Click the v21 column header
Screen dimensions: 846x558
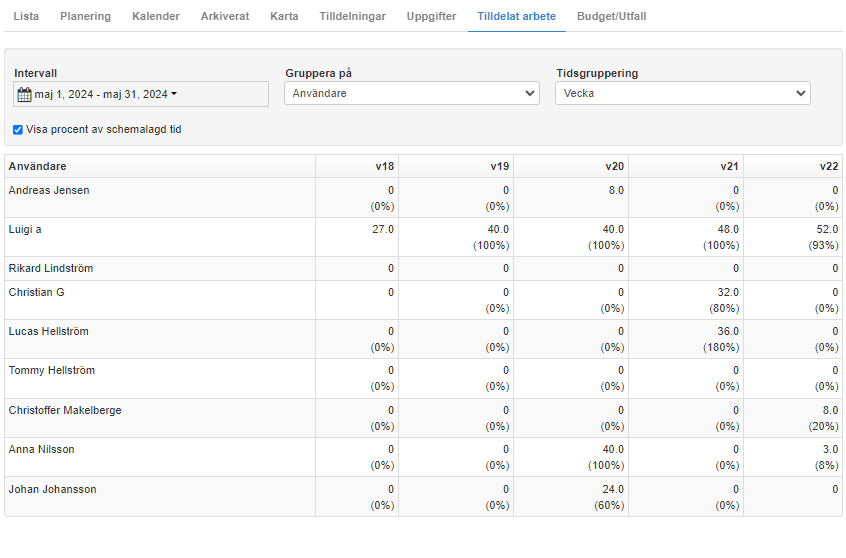pyautogui.click(x=729, y=166)
